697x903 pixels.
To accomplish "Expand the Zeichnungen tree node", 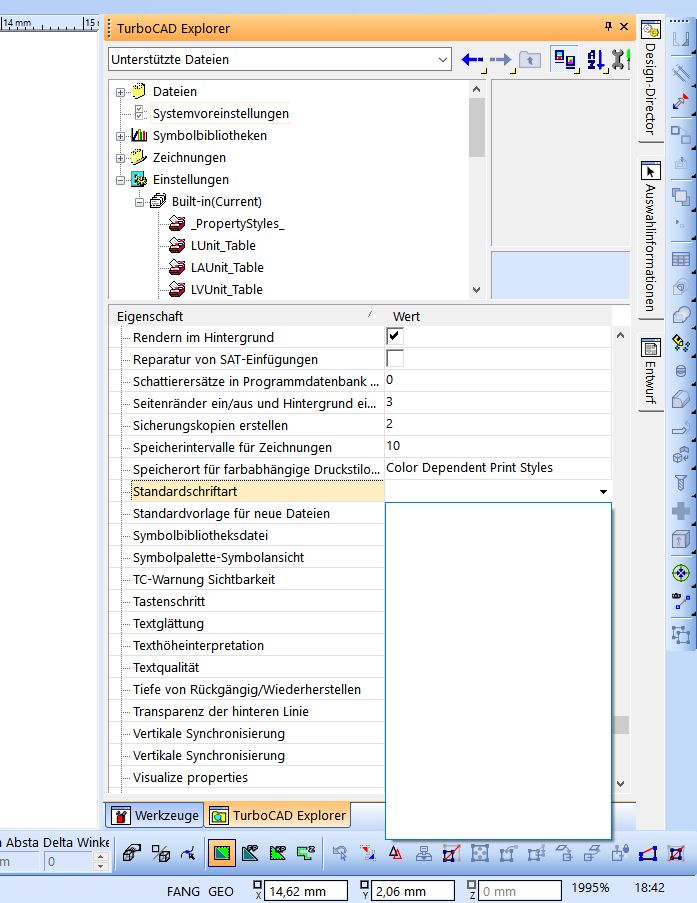I will tap(120, 158).
